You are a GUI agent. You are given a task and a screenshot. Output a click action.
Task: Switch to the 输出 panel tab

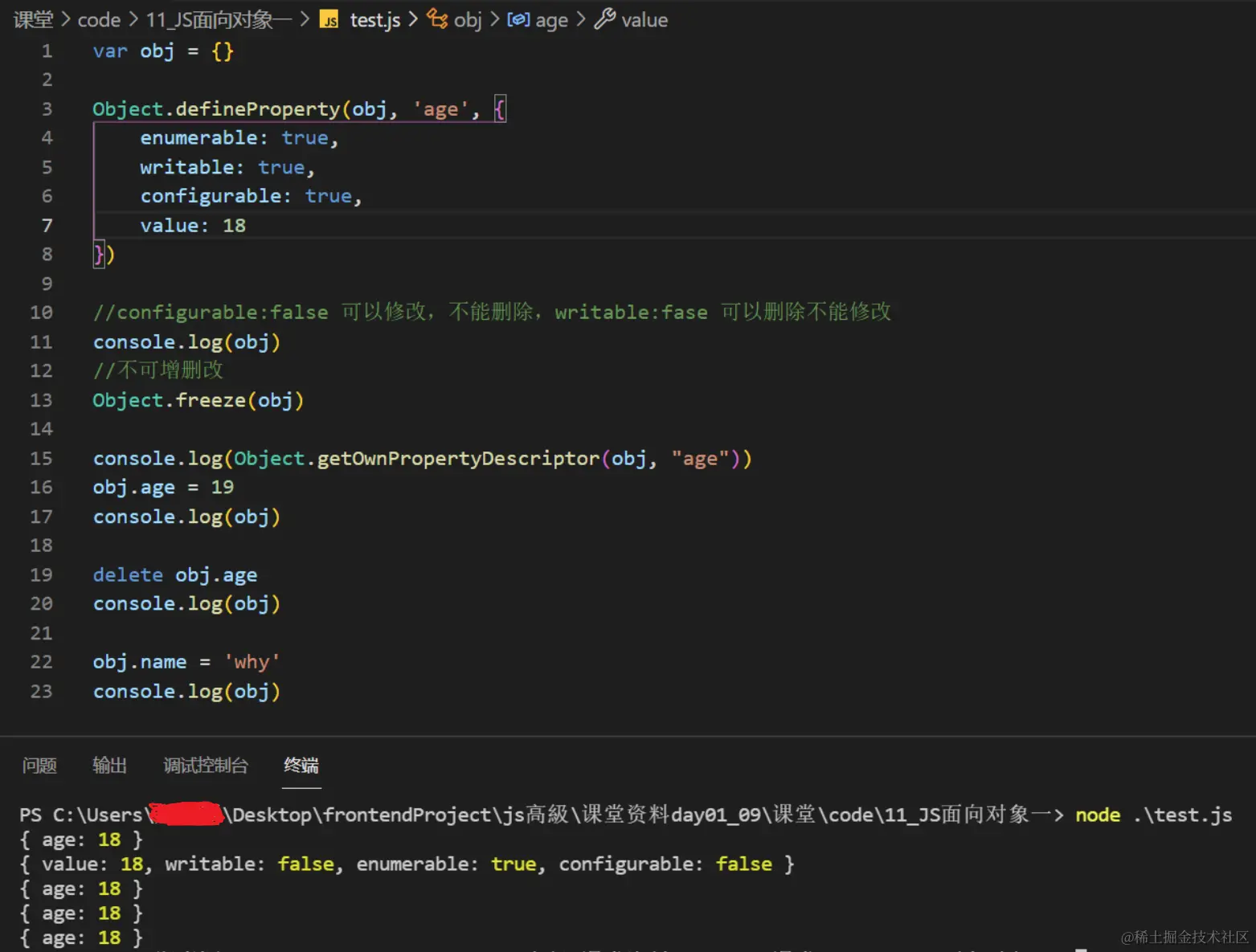click(x=110, y=766)
